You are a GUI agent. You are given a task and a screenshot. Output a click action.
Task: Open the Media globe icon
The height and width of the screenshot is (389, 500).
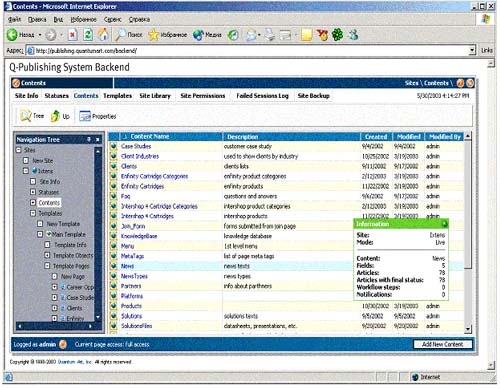click(x=198, y=35)
